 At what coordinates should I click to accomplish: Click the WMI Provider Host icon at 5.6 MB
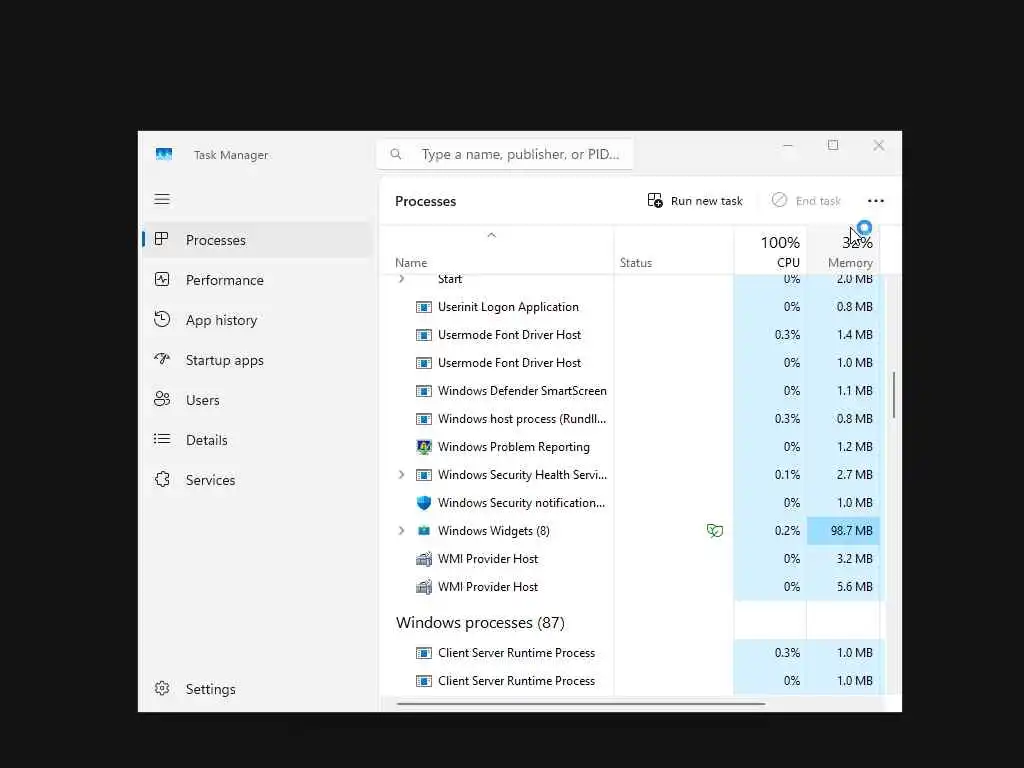click(x=424, y=587)
